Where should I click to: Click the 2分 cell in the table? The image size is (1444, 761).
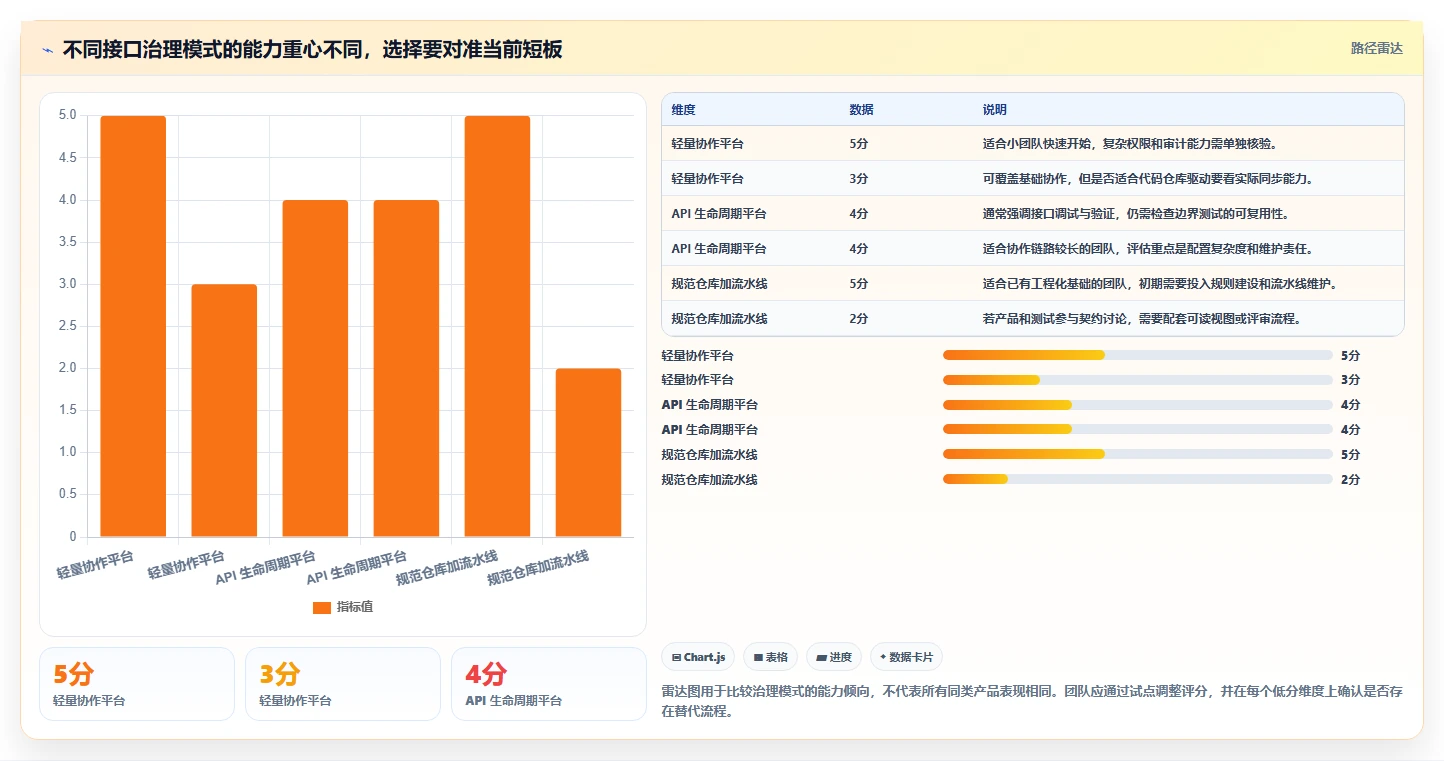859,319
